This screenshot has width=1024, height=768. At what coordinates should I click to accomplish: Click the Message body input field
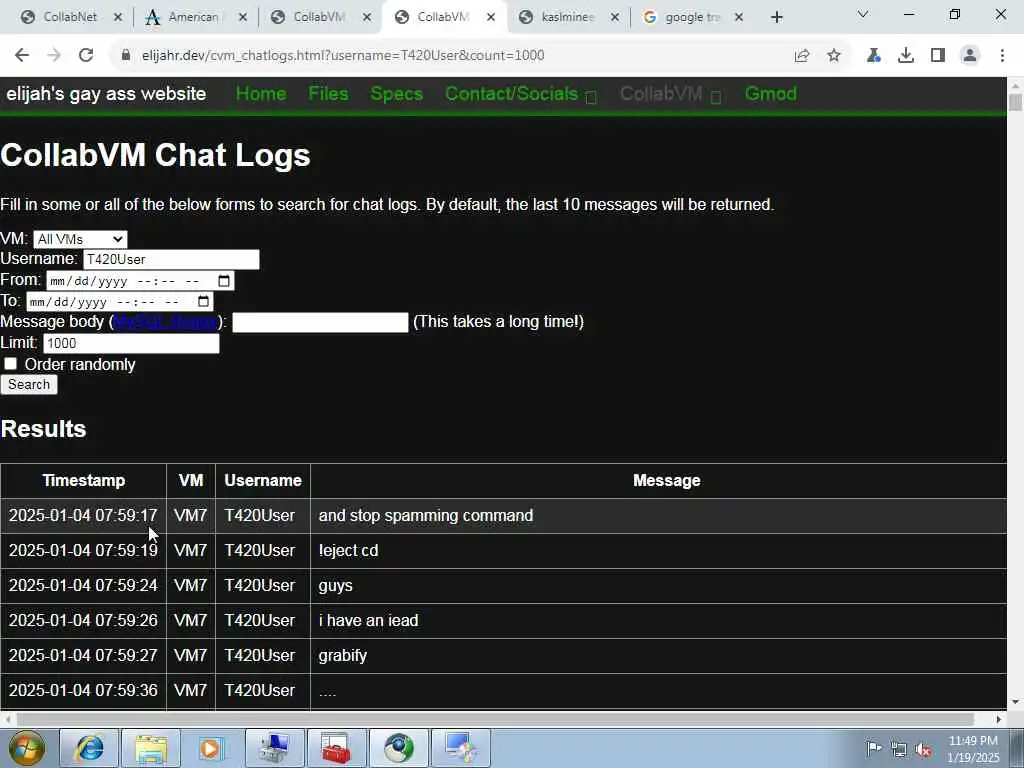(320, 322)
